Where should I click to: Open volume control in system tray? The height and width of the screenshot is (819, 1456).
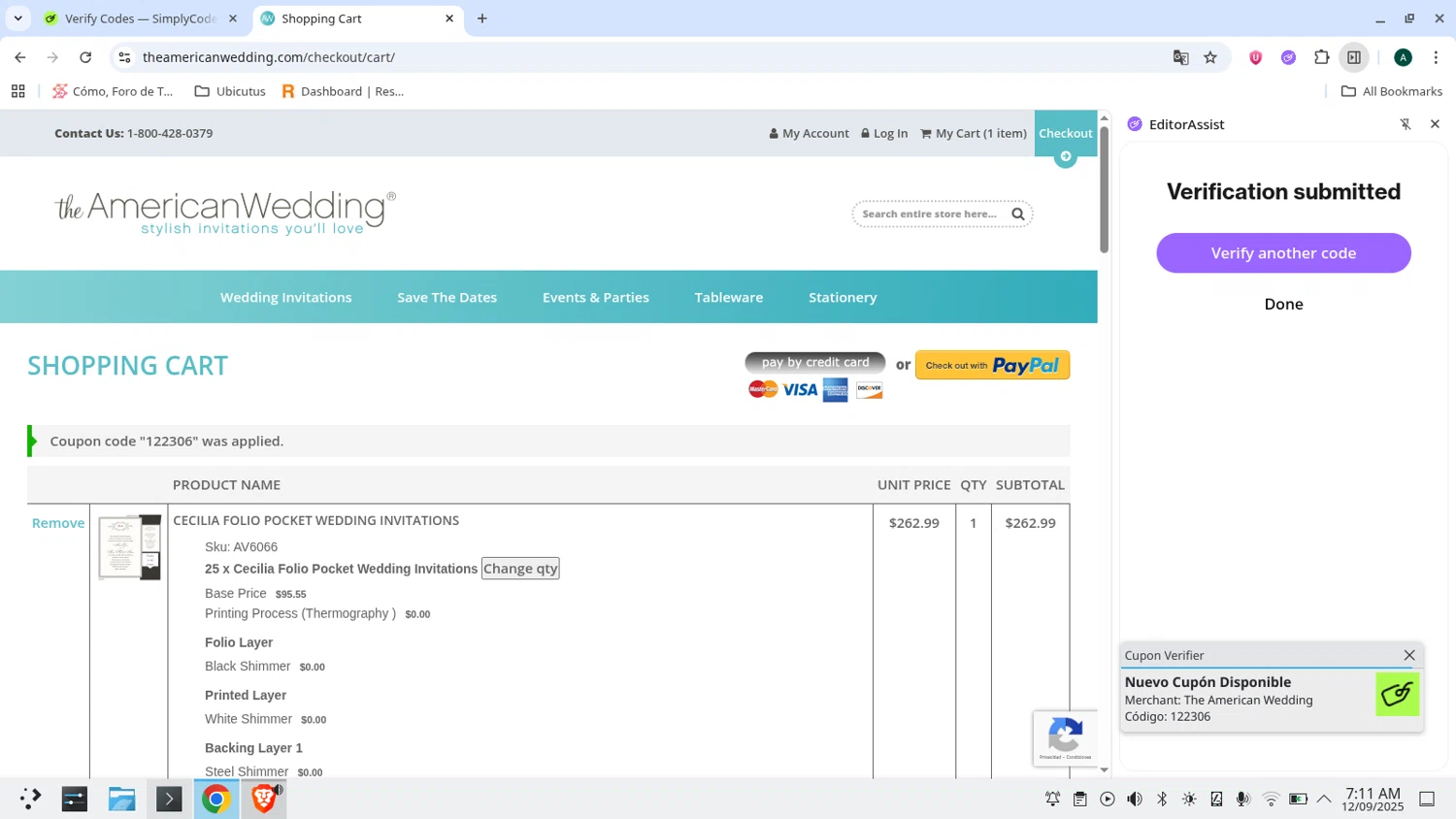pos(1135,799)
